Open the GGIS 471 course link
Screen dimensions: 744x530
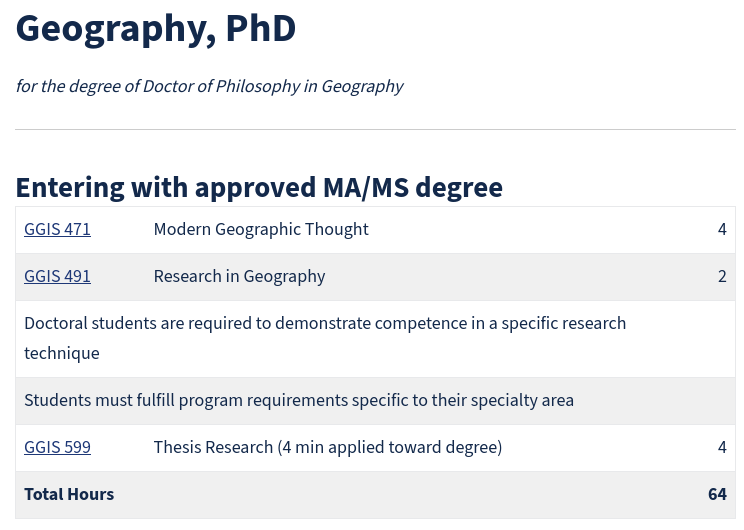coord(57,229)
